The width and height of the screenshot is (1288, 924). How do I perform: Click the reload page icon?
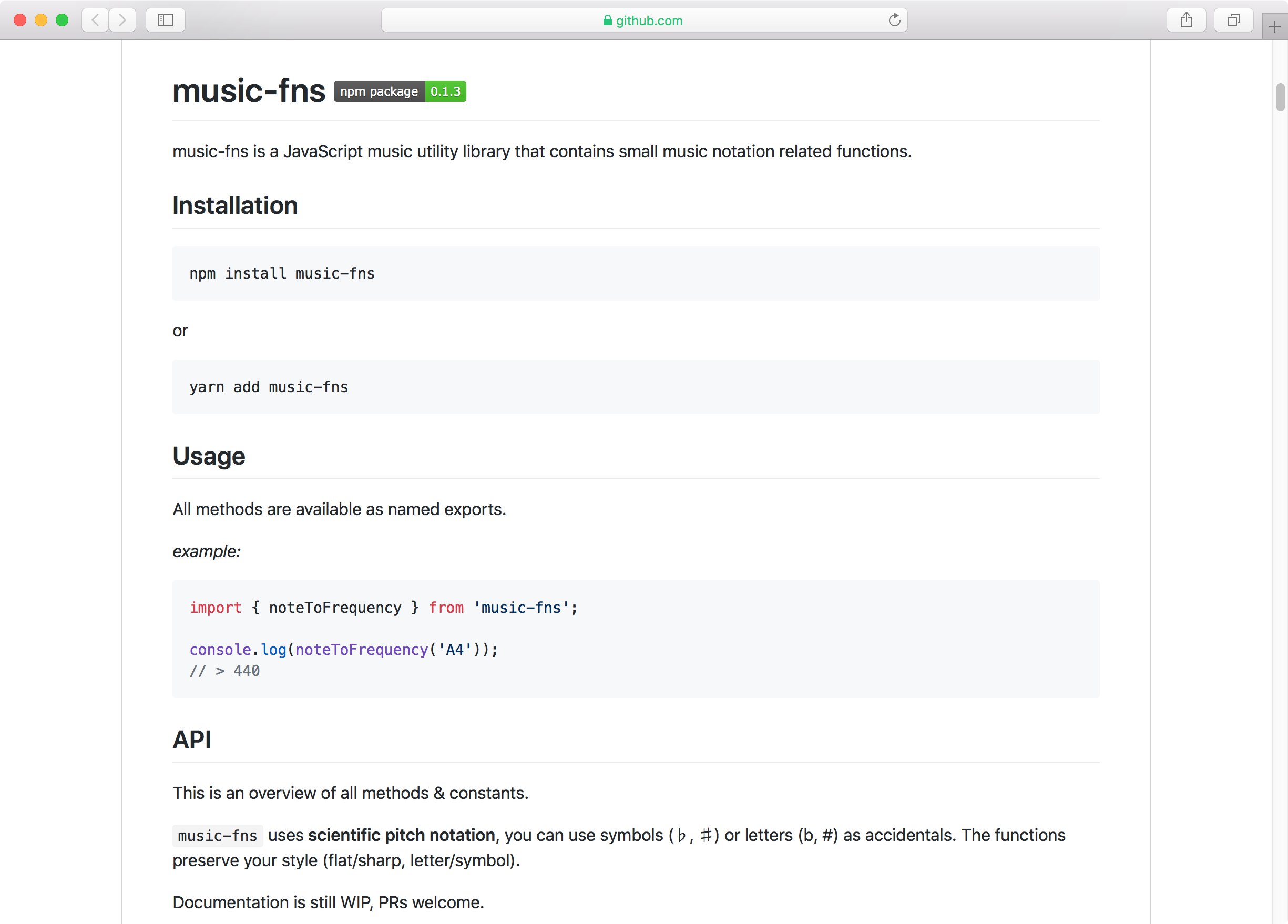point(894,20)
